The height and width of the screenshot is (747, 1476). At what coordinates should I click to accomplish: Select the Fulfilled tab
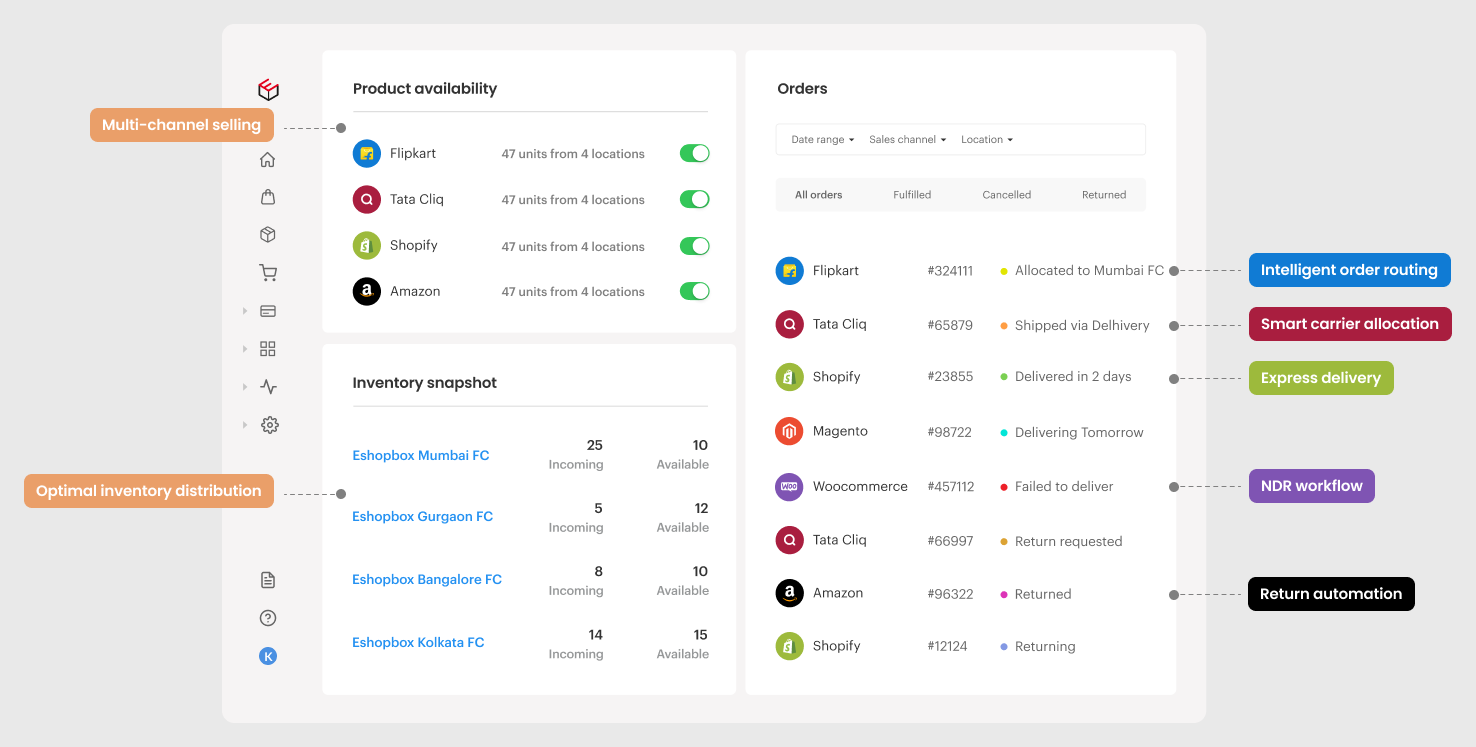pos(912,195)
